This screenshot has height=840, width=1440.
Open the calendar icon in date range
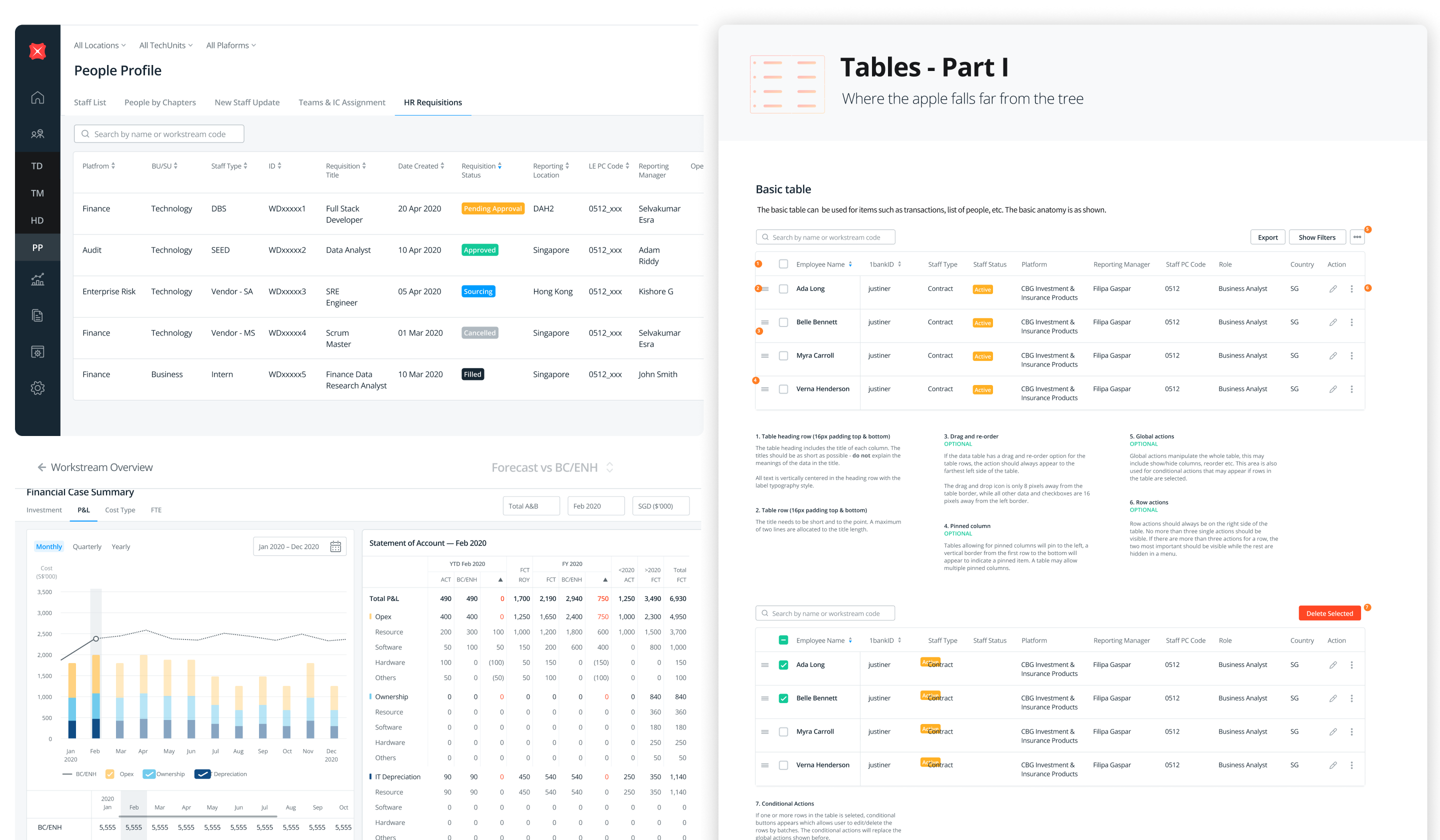336,547
